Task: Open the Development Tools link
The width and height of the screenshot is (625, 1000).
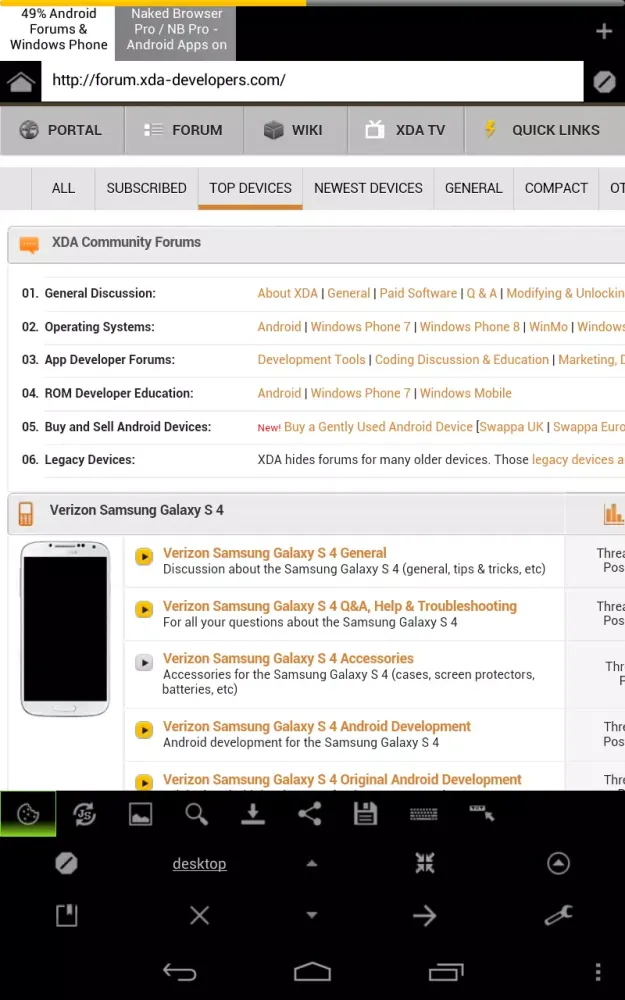Action: [x=312, y=360]
